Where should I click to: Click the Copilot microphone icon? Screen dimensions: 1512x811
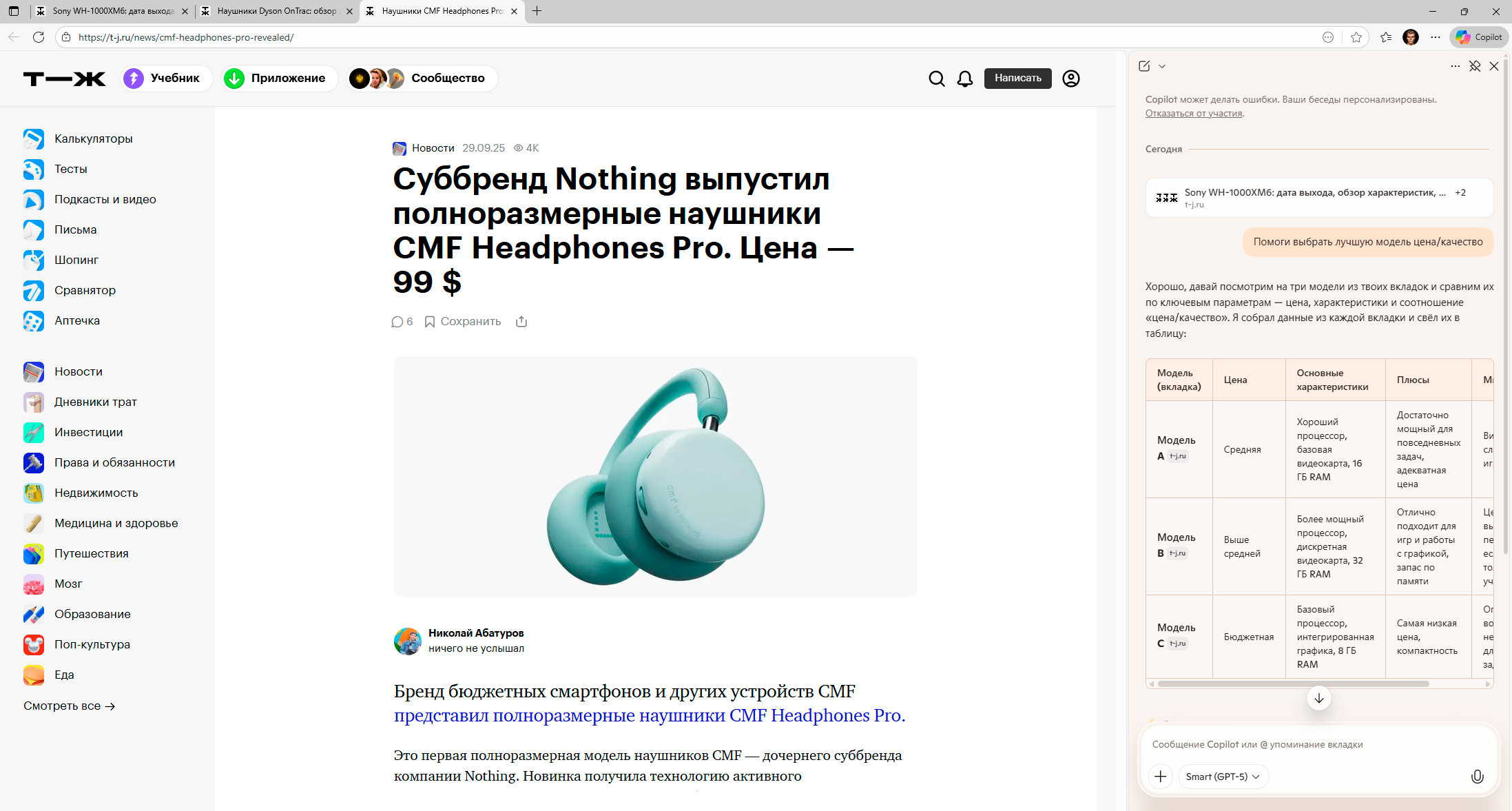[x=1477, y=777]
